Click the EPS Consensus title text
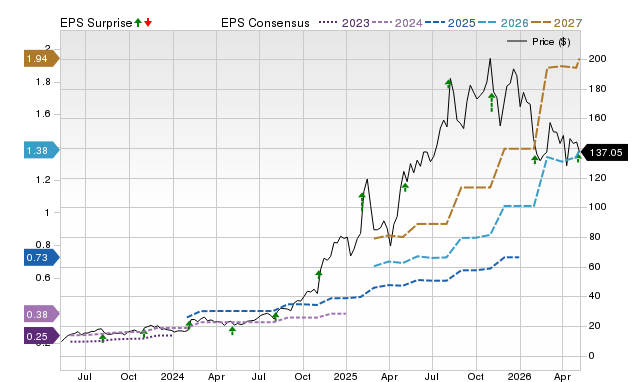This screenshot has height=382, width=640. [x=265, y=23]
